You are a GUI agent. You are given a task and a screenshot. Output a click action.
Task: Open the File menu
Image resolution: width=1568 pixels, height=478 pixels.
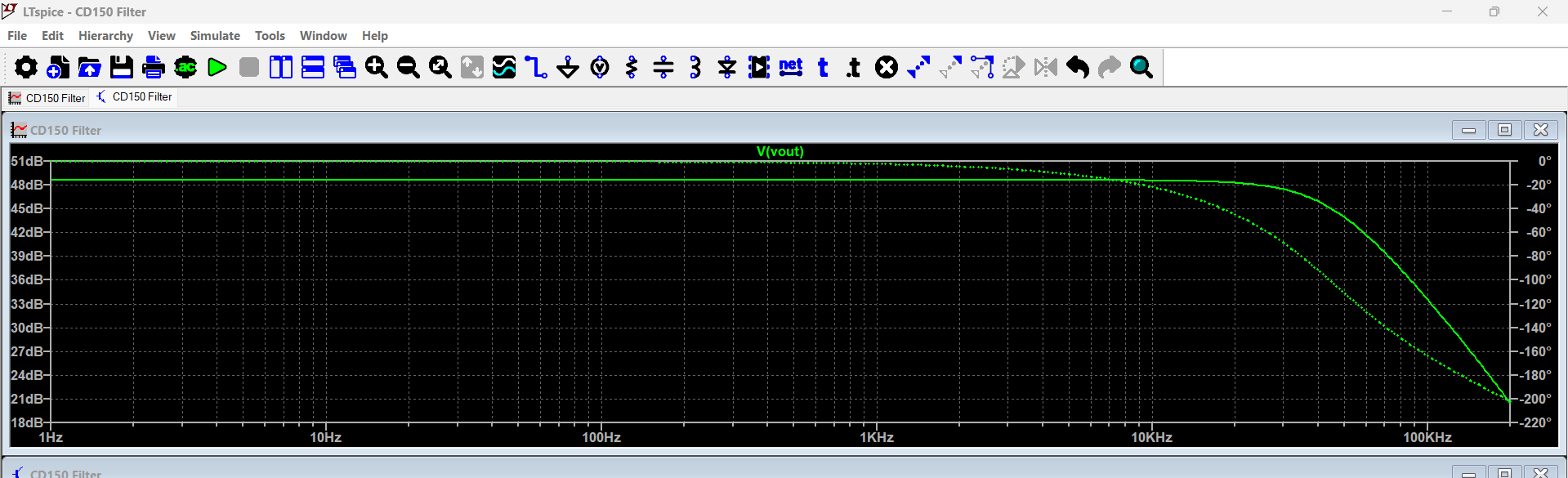[x=17, y=36]
